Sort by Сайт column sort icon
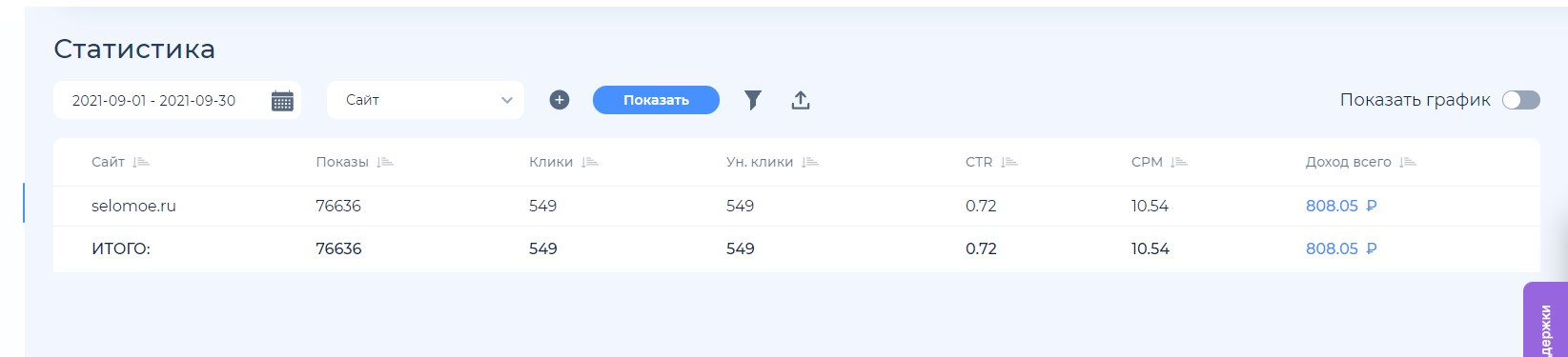The image size is (1568, 357). [141, 163]
